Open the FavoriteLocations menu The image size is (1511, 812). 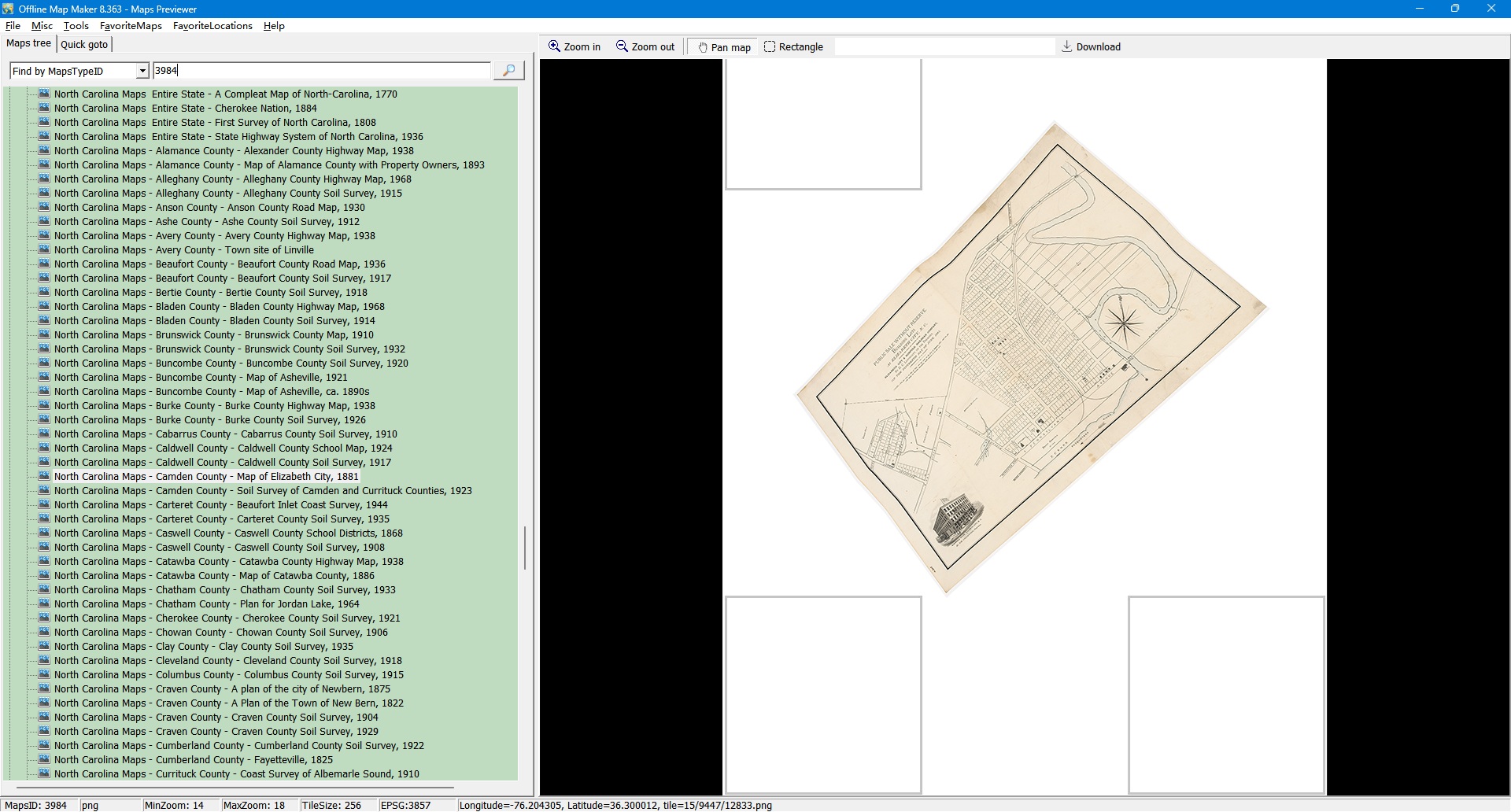click(x=212, y=26)
